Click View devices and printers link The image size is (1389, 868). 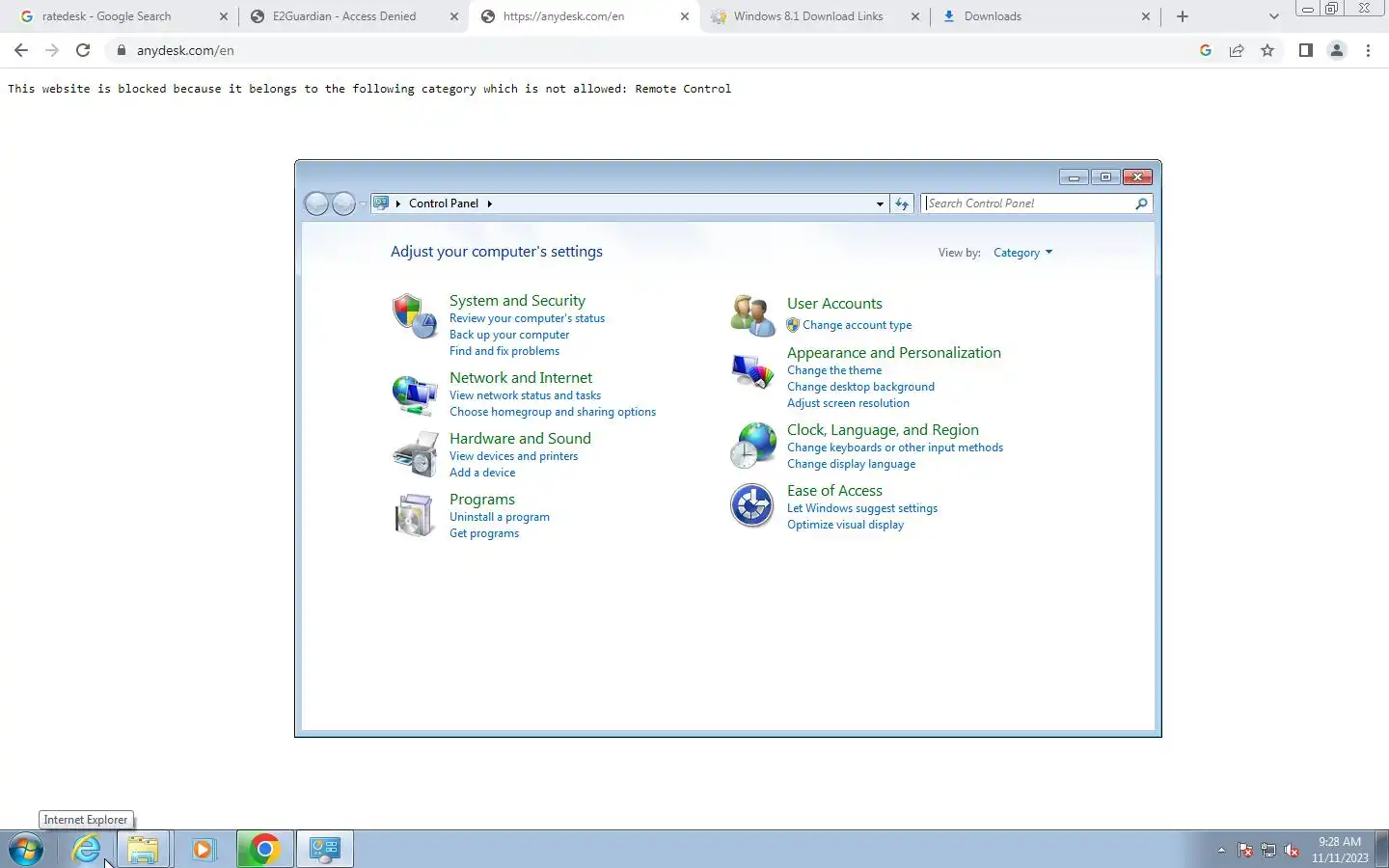(x=513, y=456)
